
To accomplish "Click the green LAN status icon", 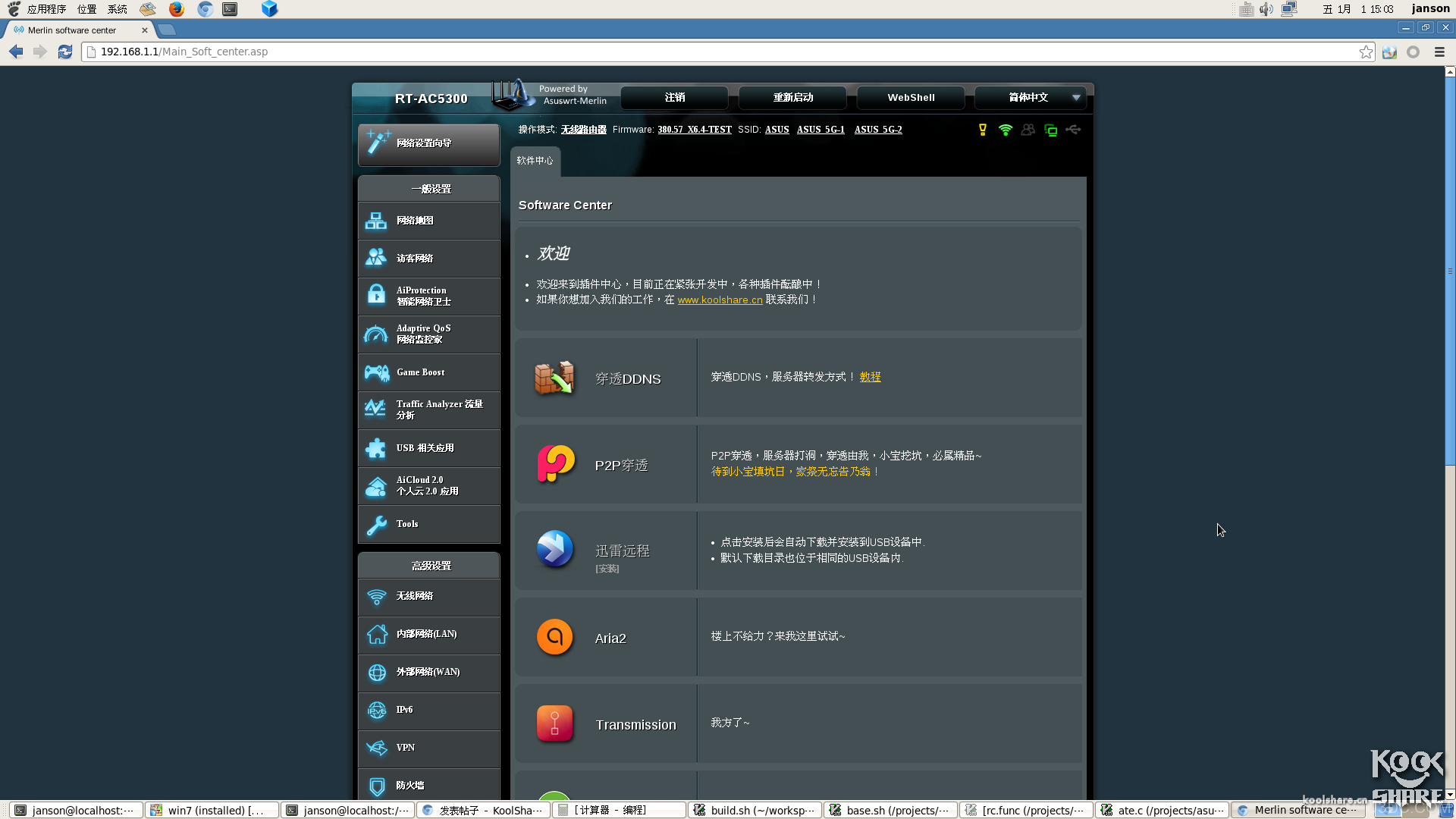I will coord(1051,130).
